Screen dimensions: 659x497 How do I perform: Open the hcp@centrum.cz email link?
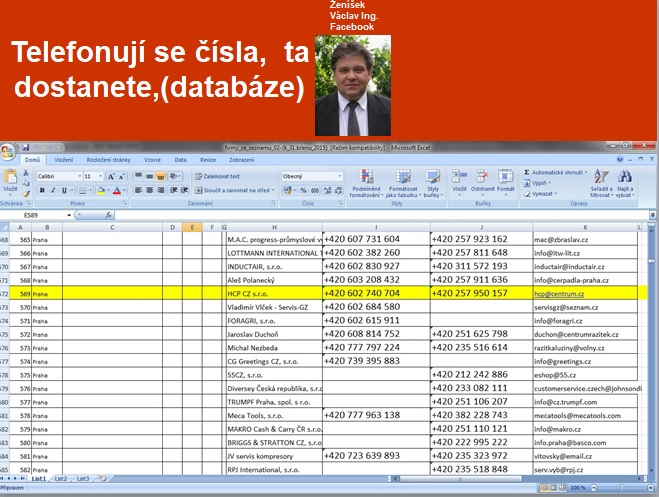coord(559,294)
